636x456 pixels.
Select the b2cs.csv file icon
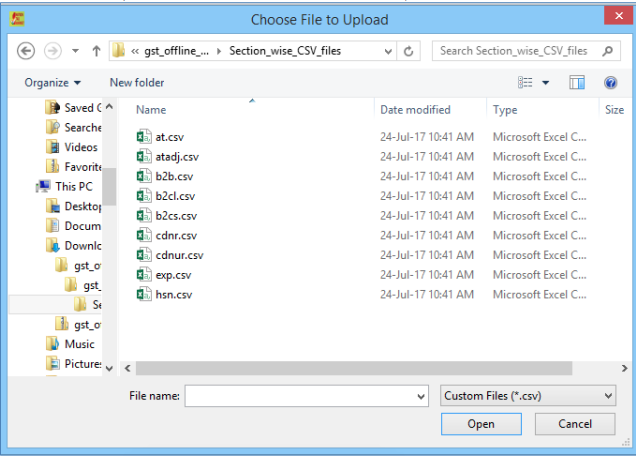tap(144, 215)
